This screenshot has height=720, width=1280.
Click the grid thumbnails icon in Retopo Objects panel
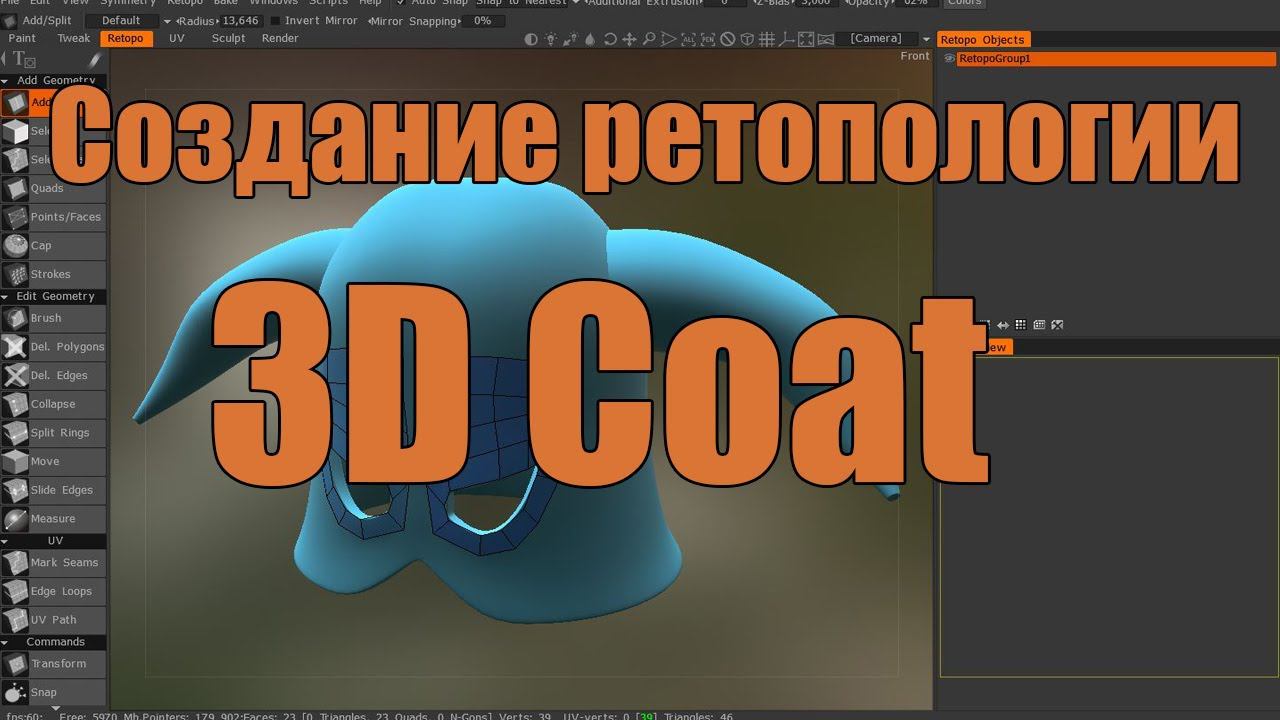click(x=1020, y=325)
